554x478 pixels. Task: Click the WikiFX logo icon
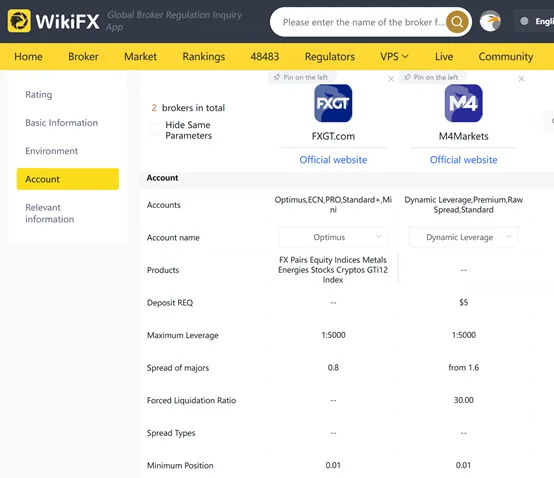[x=19, y=21]
